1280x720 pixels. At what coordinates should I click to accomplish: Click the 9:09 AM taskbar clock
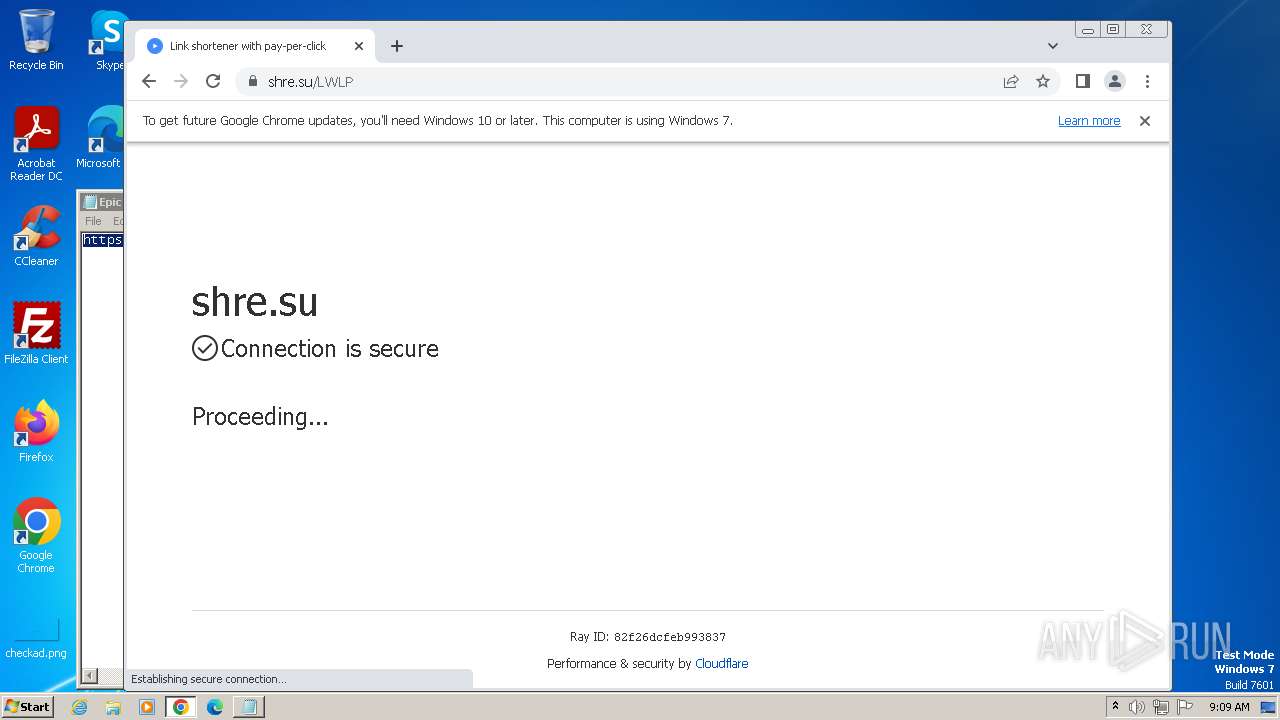(x=1229, y=707)
